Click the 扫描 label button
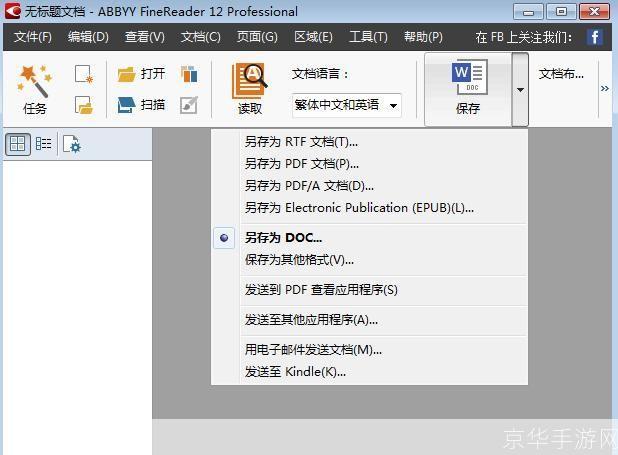 tap(153, 105)
